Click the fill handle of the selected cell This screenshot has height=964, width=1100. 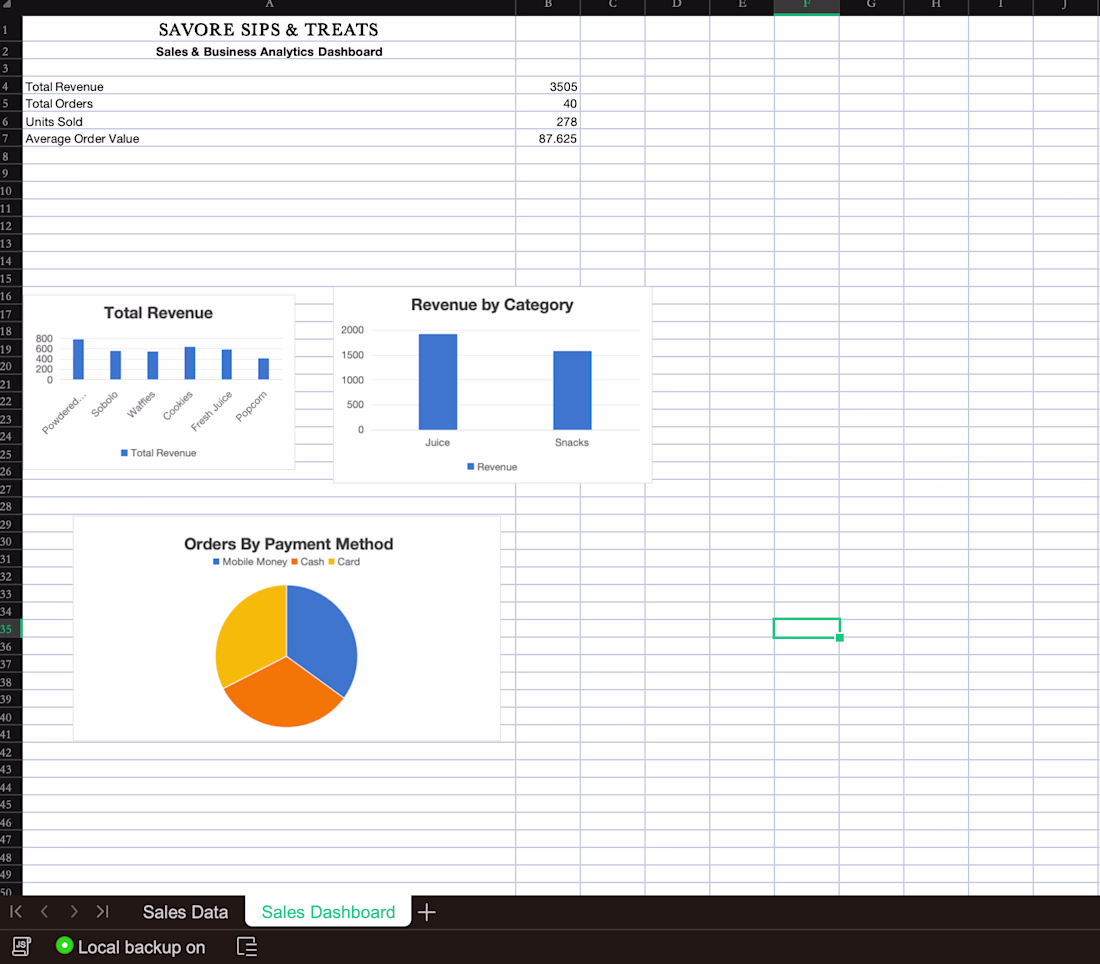click(840, 638)
